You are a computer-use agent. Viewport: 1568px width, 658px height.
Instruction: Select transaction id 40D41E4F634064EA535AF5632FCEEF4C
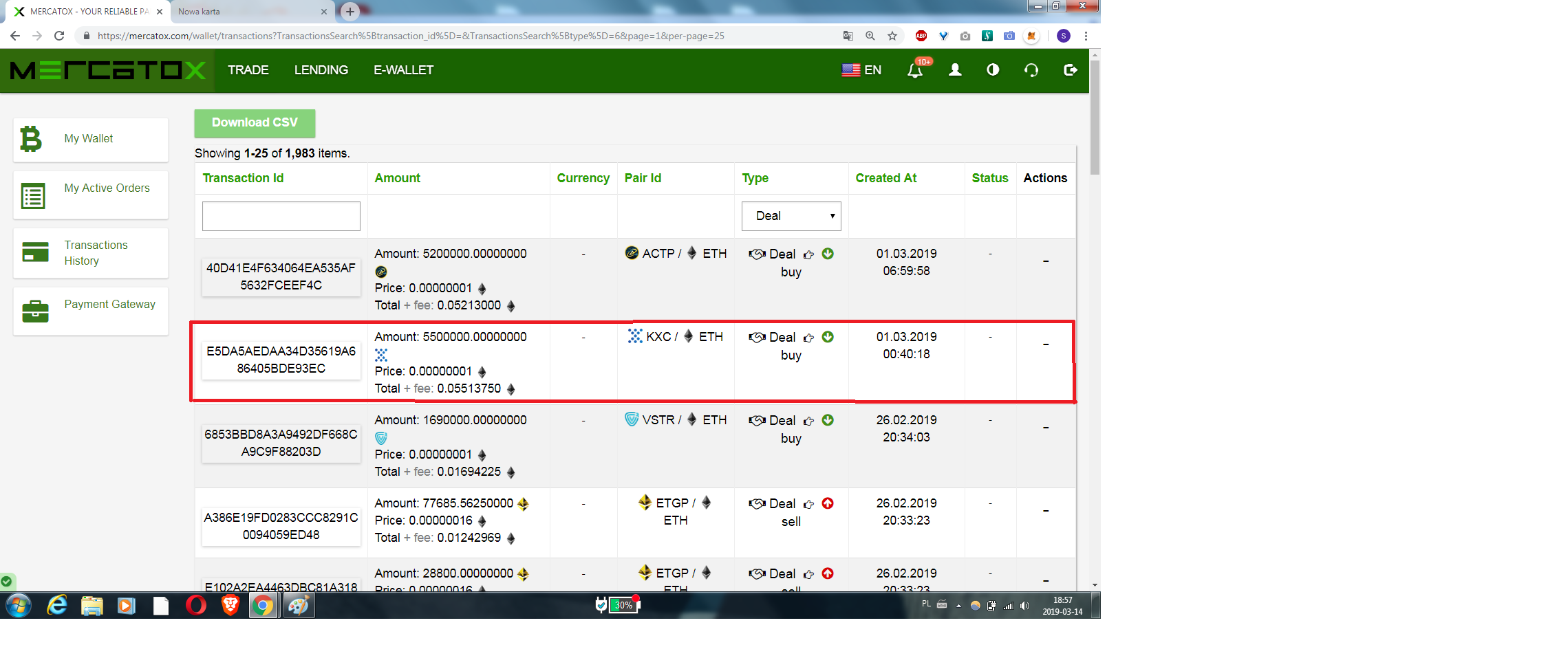(x=281, y=276)
